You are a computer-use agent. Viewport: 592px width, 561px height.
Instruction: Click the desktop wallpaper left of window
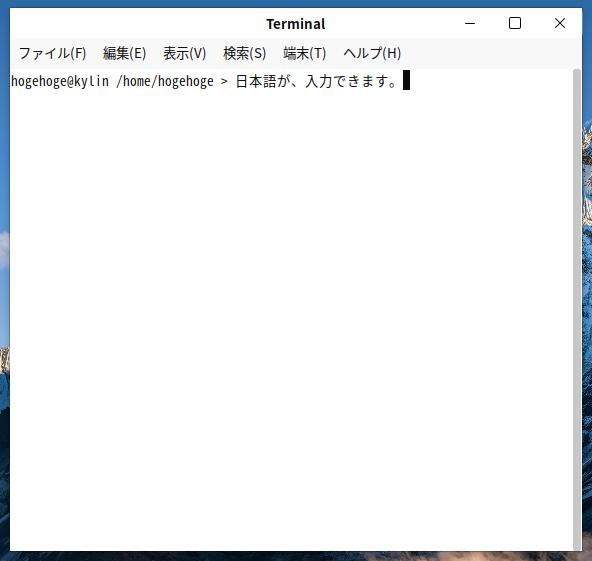pos(5,302)
